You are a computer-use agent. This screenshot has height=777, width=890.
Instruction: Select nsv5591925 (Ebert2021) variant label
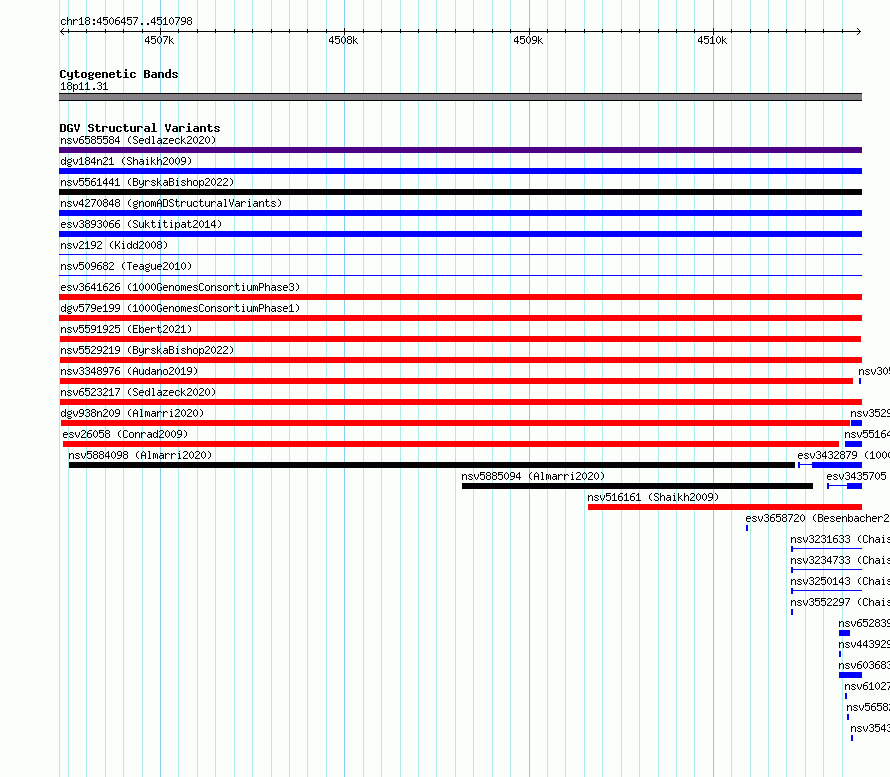(126, 329)
